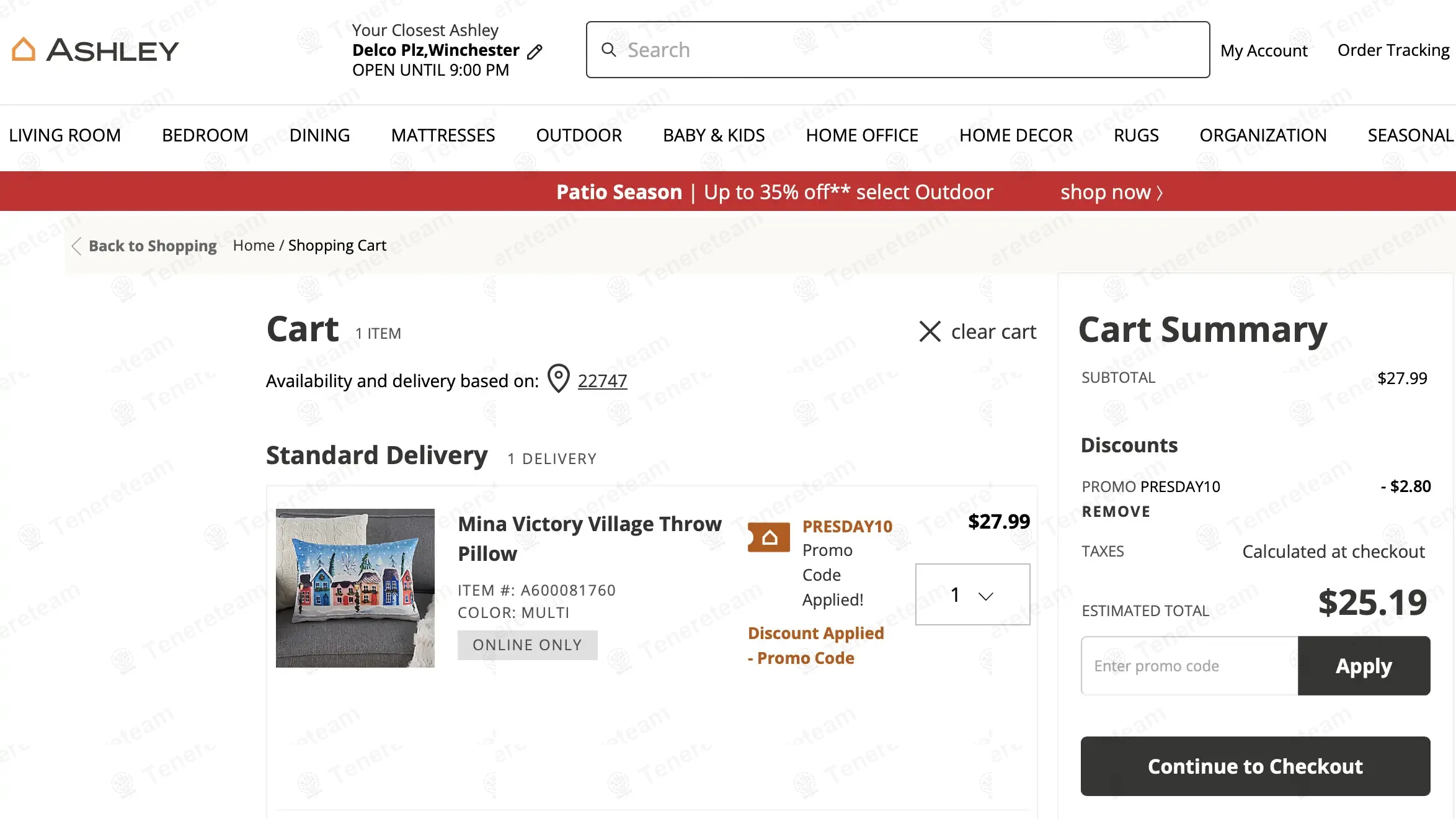Click the Apply promo button
The image size is (1456, 819).
coord(1364,666)
